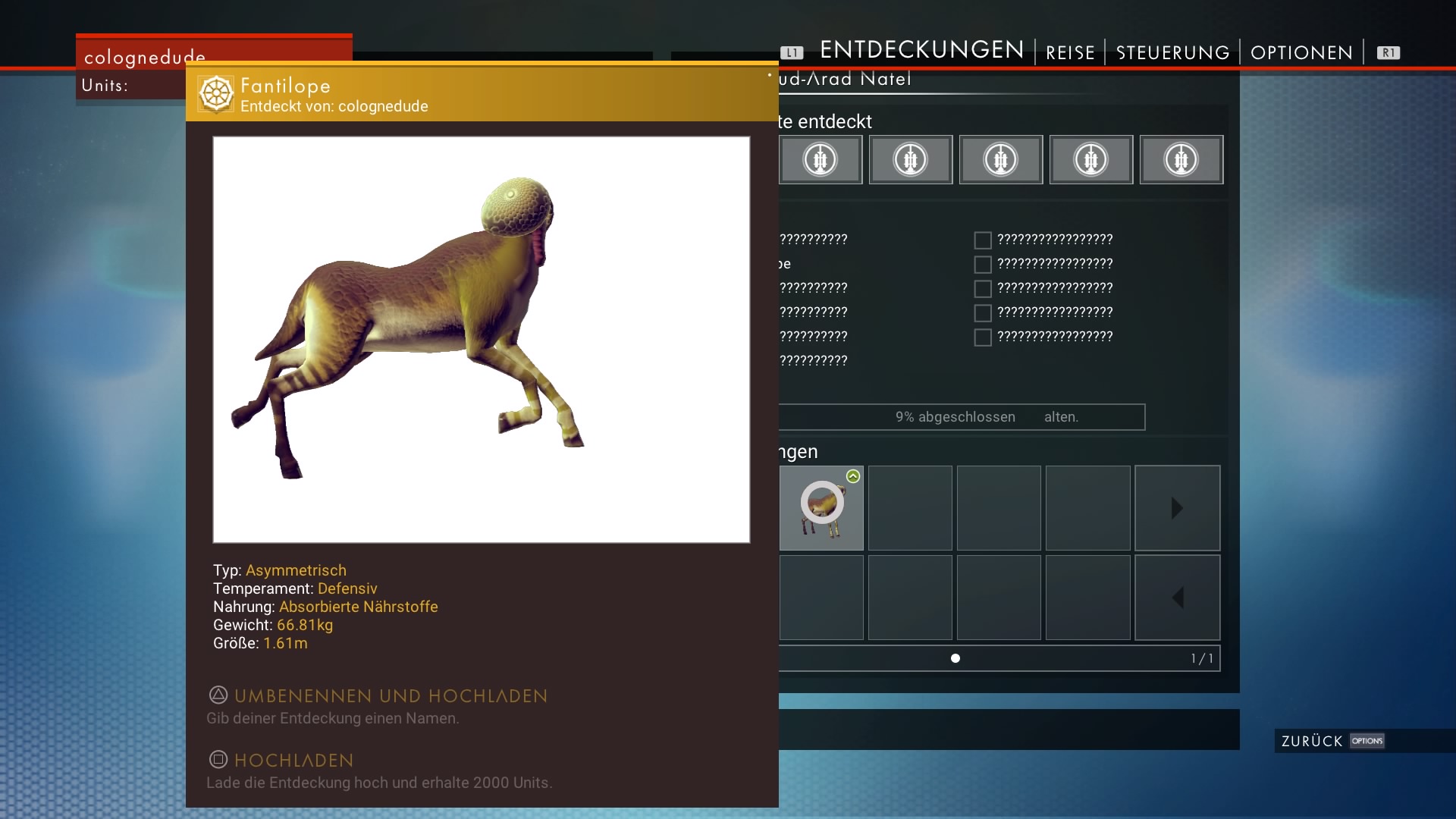Select the HOCHLADEN upload option

click(x=294, y=761)
